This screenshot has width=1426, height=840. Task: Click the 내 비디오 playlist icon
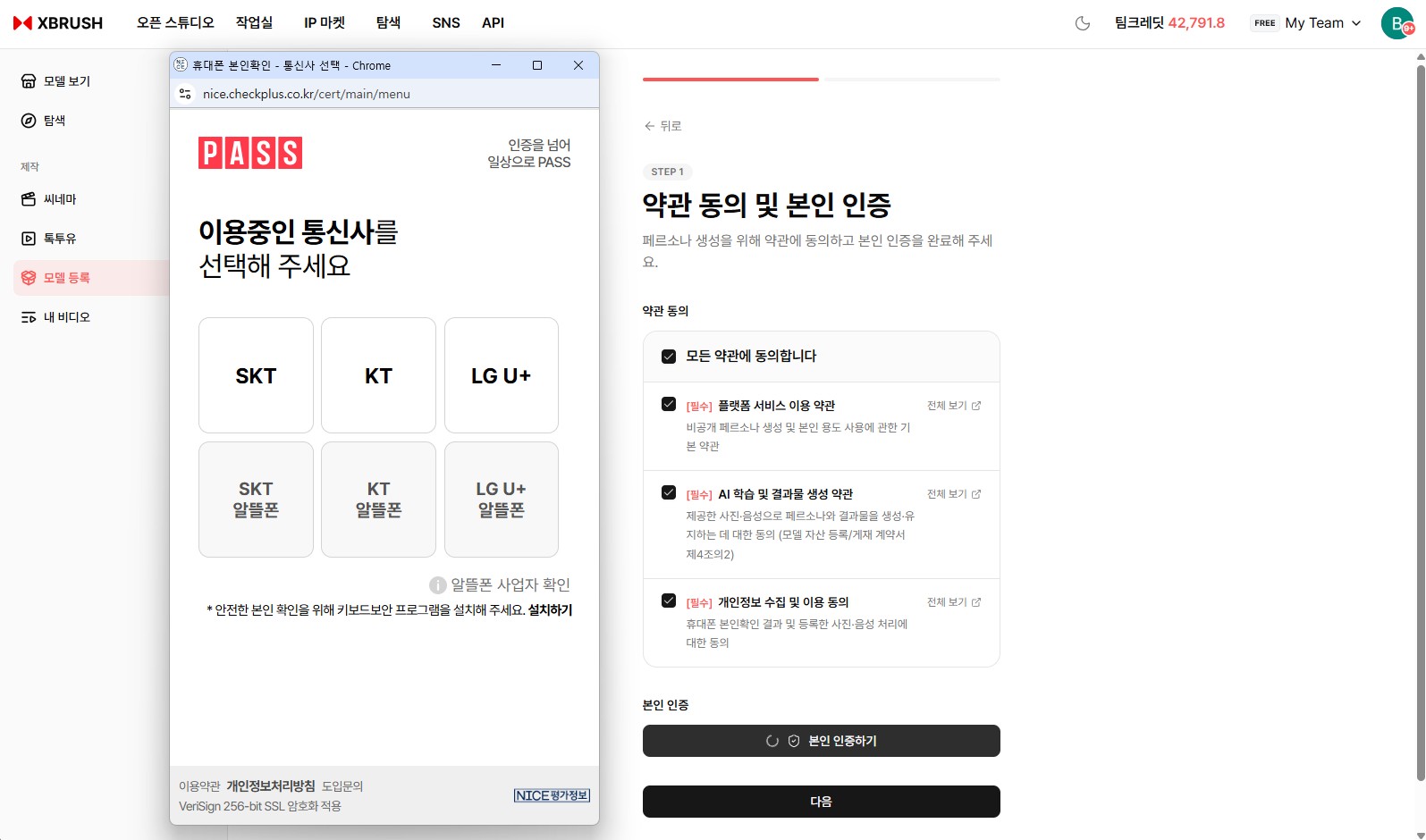29,317
